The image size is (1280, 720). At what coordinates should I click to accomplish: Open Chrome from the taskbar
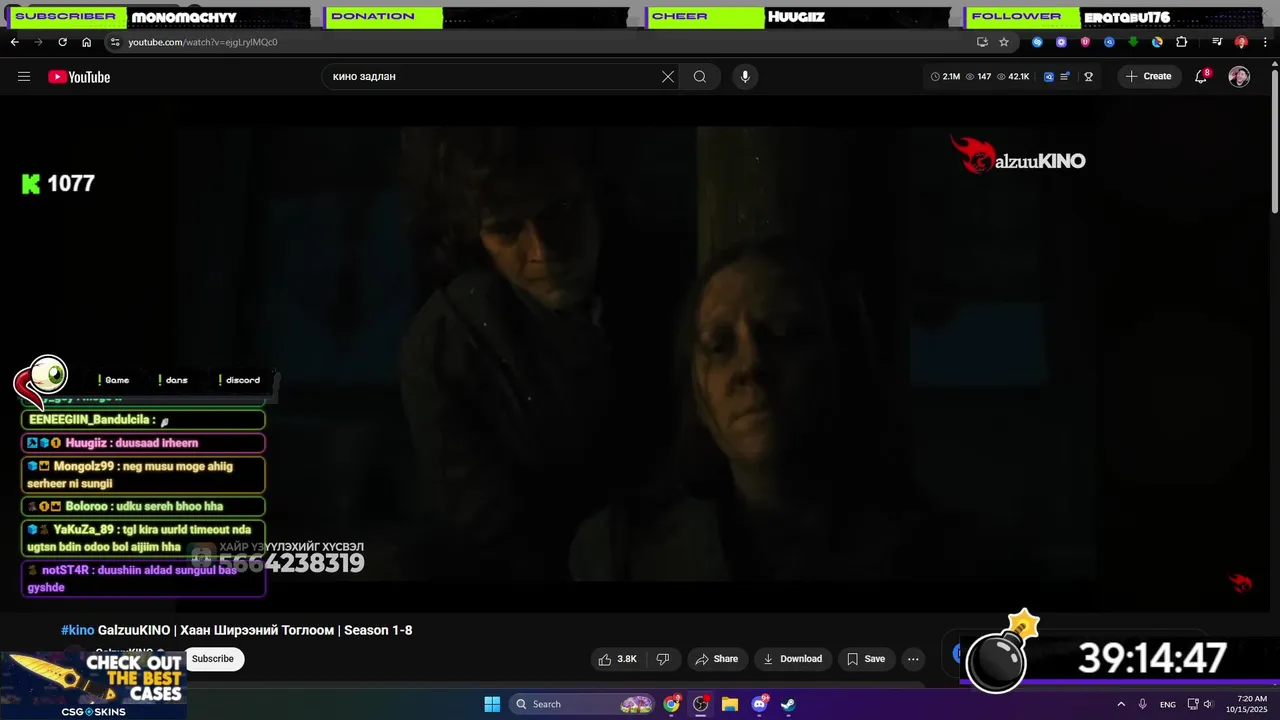[672, 704]
